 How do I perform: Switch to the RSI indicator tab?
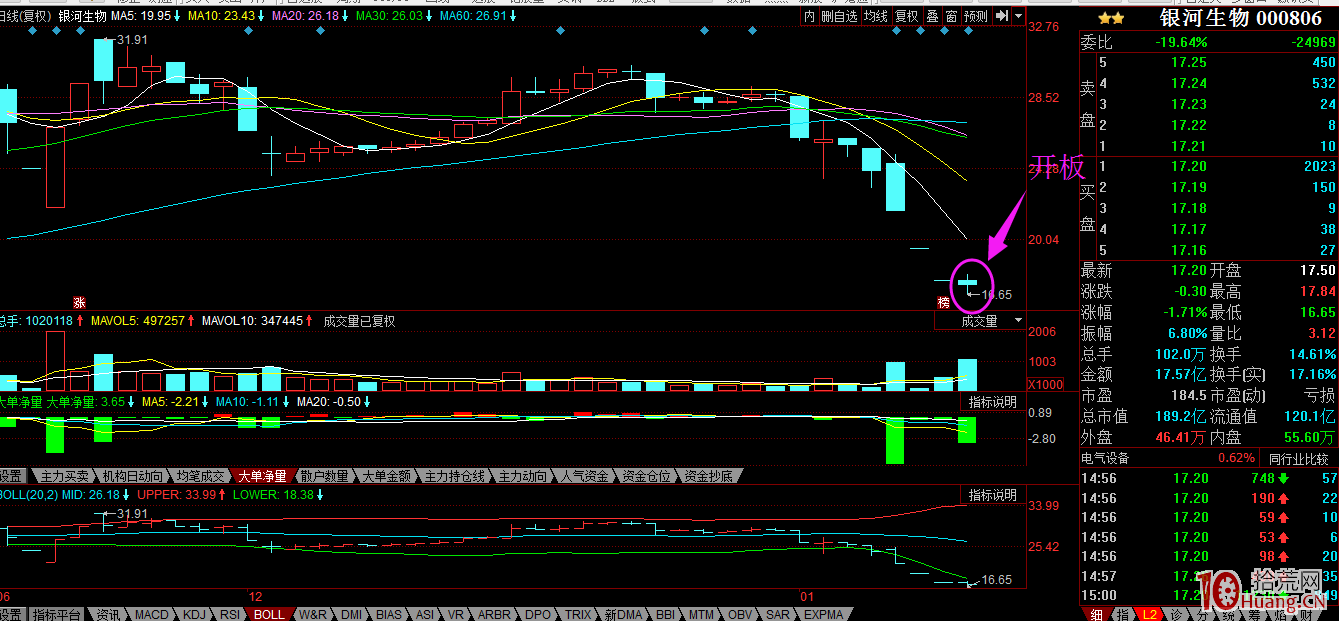pos(230,614)
